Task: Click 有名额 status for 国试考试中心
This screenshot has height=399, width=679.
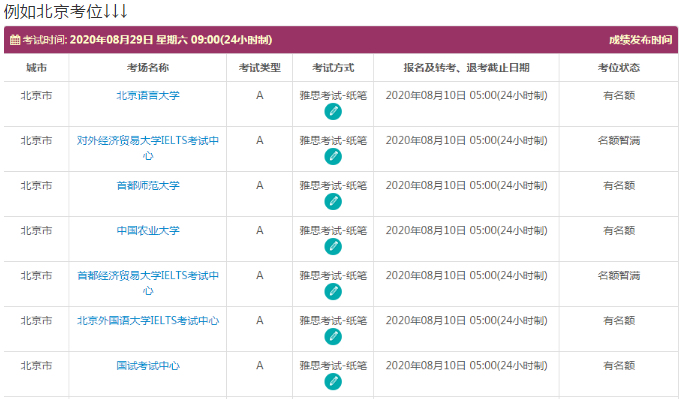Action: [x=619, y=366]
